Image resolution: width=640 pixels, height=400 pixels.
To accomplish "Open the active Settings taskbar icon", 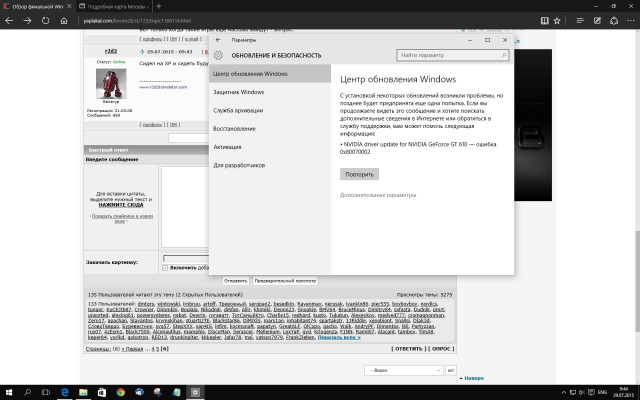I will [x=195, y=392].
